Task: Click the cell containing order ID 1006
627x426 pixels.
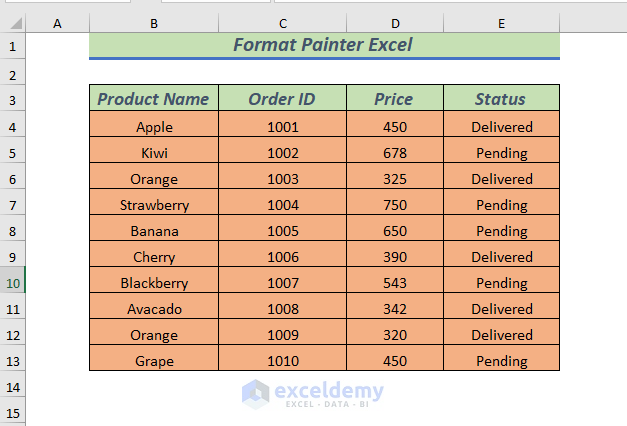Action: 283,257
